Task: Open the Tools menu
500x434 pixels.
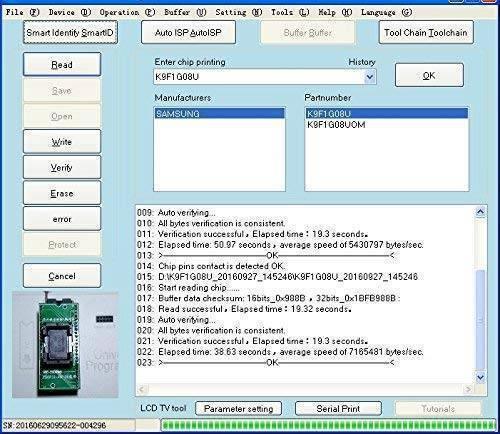Action: (x=290, y=12)
